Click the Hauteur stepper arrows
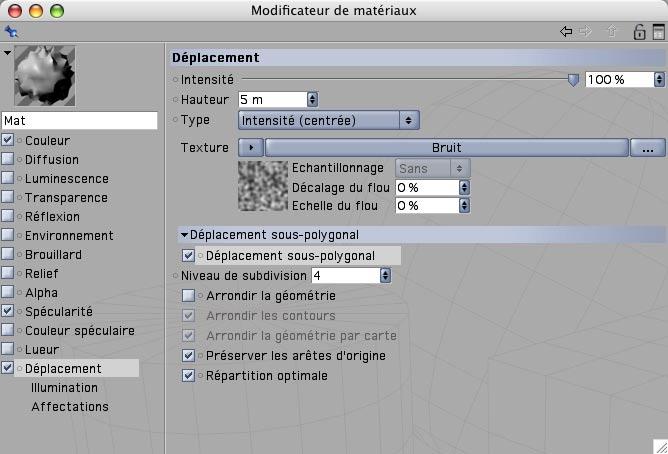Screen dimensions: 668x454 [x=312, y=100]
